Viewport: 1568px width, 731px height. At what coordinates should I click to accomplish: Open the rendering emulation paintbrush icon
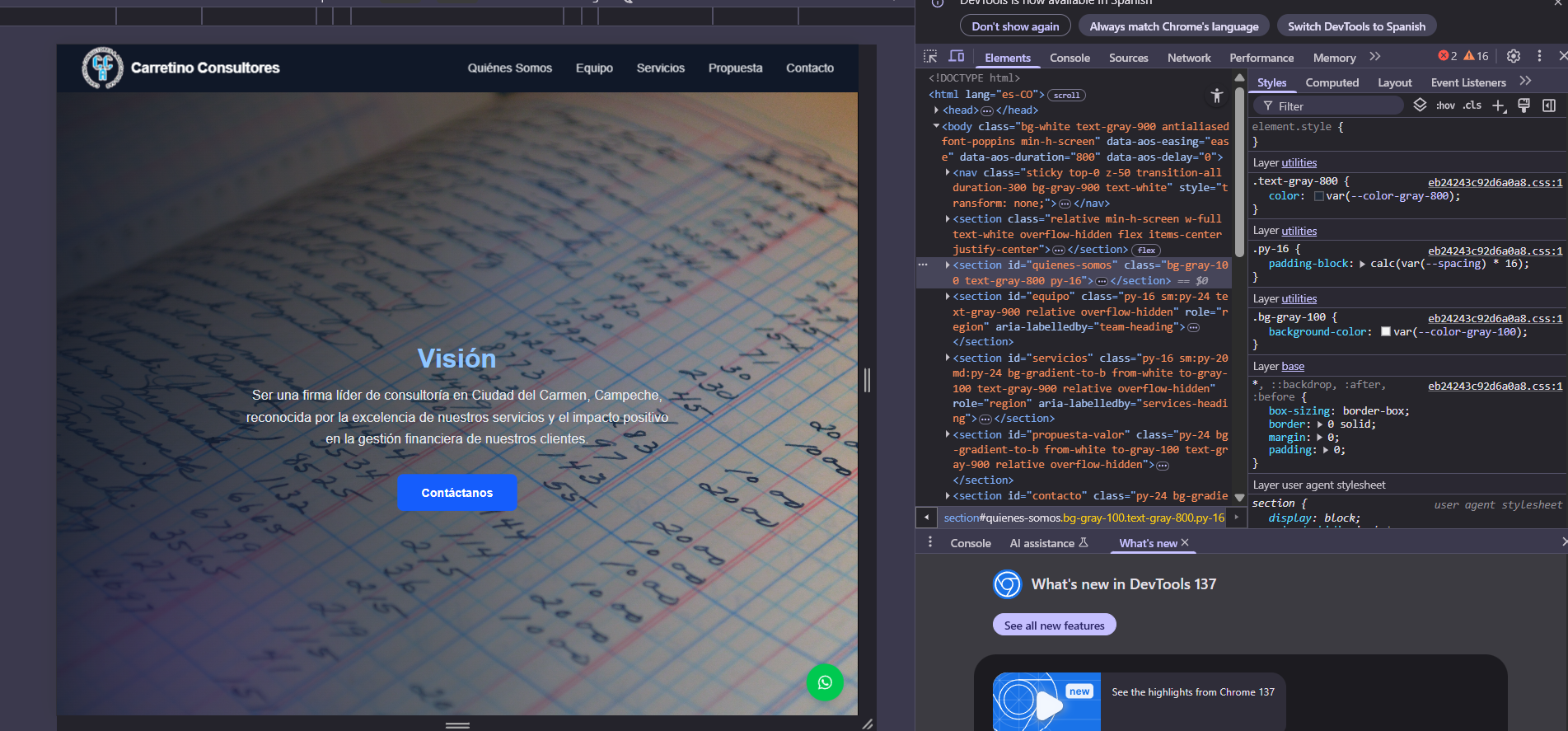tap(1524, 106)
